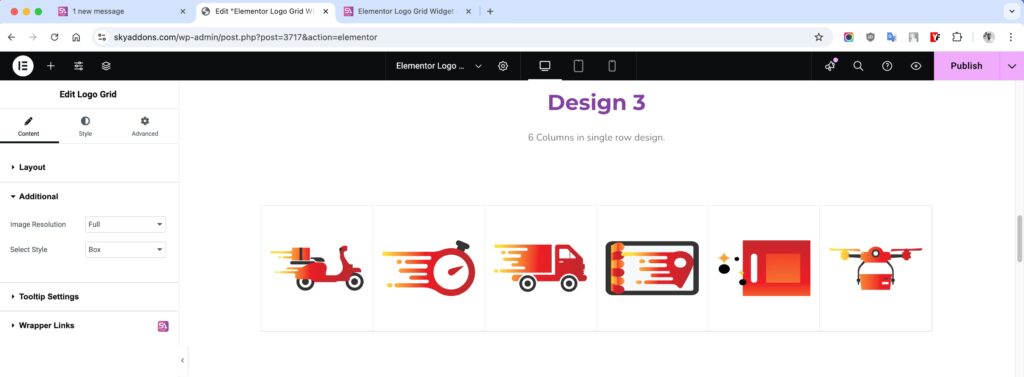This screenshot has width=1024, height=377.
Task: Reload the current page
Action: coord(54,37)
